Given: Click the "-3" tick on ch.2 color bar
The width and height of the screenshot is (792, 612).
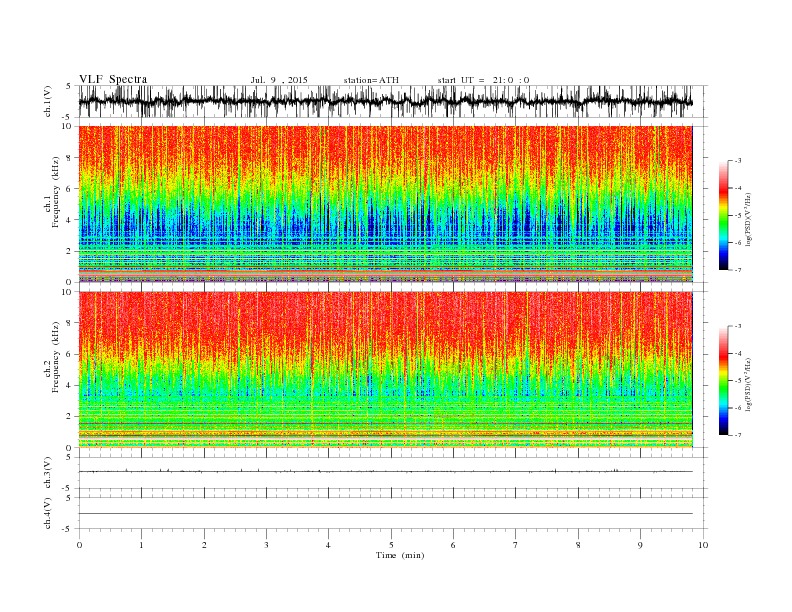Looking at the screenshot, I should (737, 326).
